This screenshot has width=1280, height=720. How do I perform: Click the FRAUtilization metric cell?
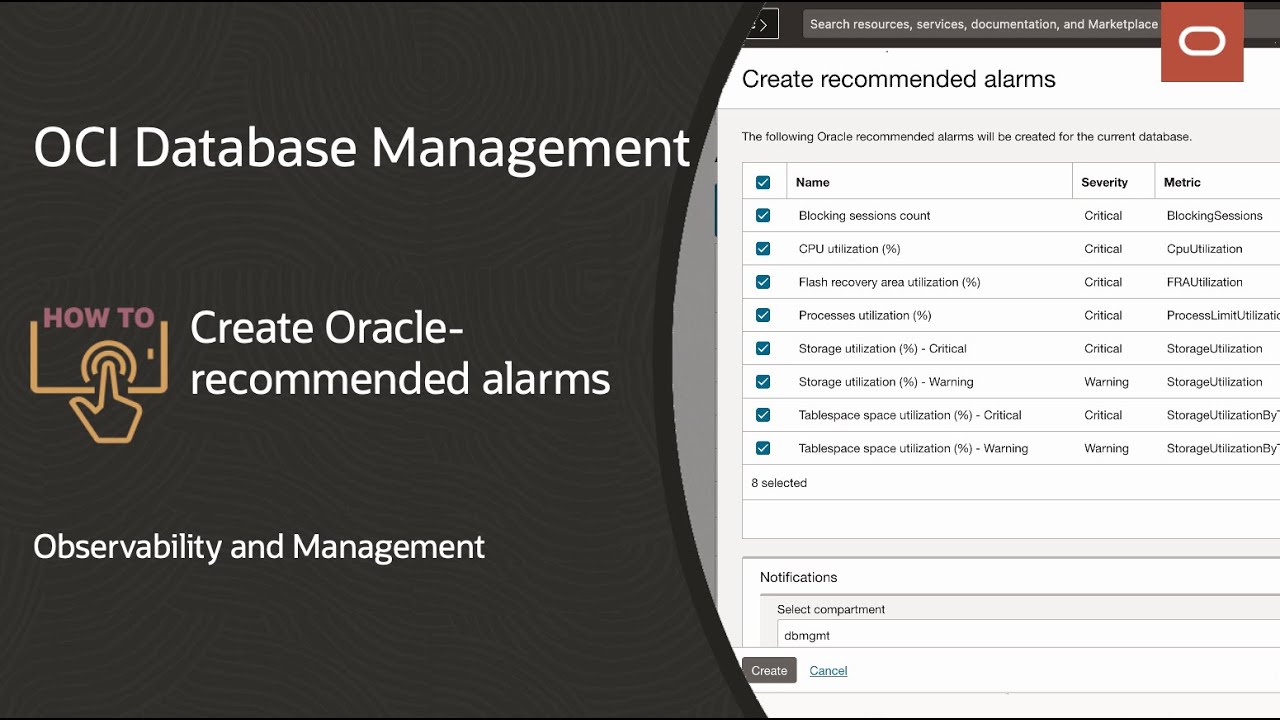click(x=1204, y=282)
